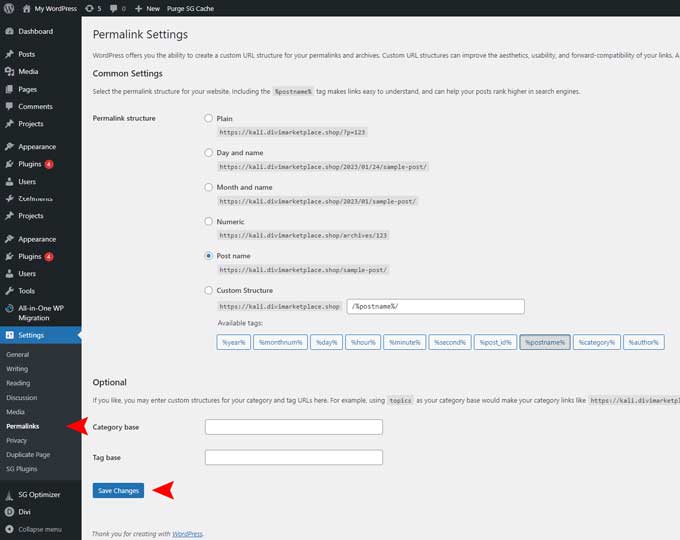Viewport: 680px width, 540px height.
Task: Expand the My WordPress site menu
Action: [x=48, y=8]
